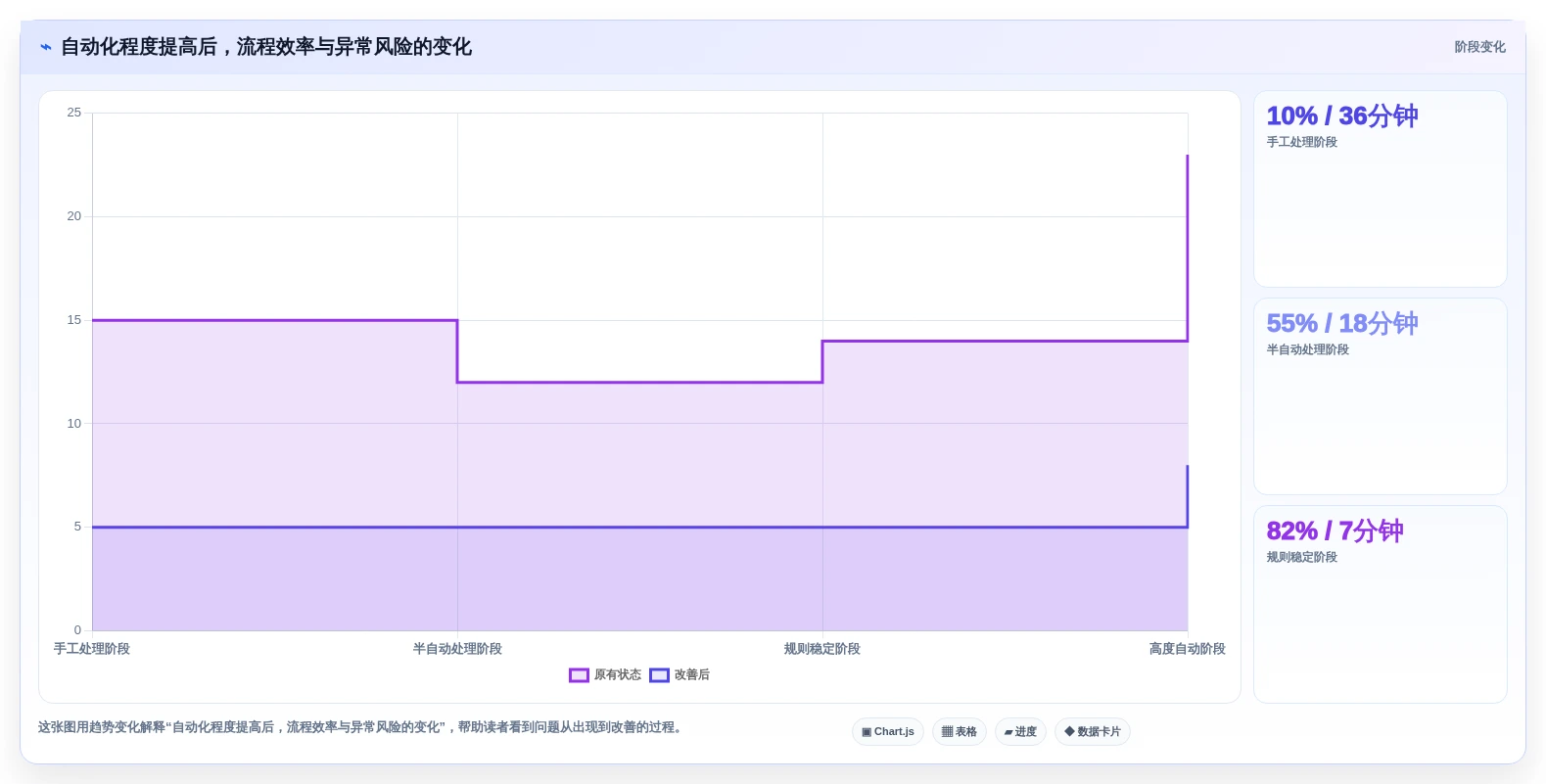Toggle the 改善后 legend swatch
1546x784 pixels.
pyautogui.click(x=659, y=675)
